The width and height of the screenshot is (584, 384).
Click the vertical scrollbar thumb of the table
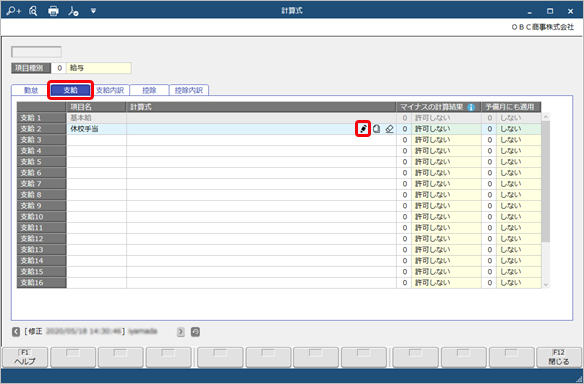(x=546, y=181)
